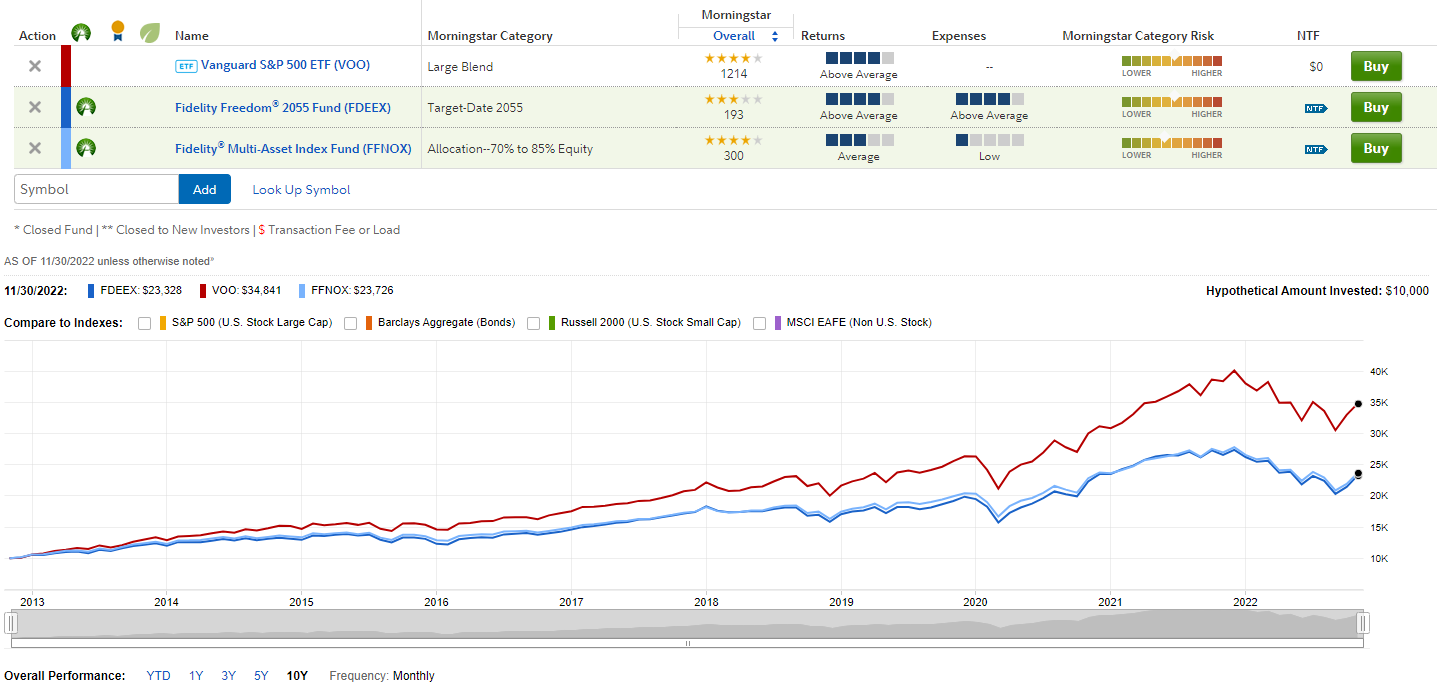Enable S&P 500 index comparison checkbox

[145, 323]
